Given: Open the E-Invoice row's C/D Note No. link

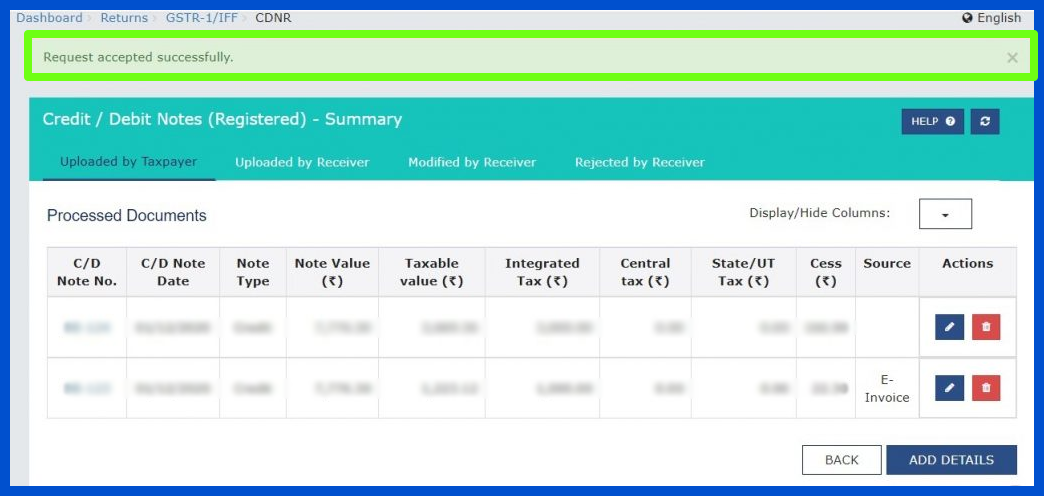Looking at the screenshot, I should click(x=87, y=388).
